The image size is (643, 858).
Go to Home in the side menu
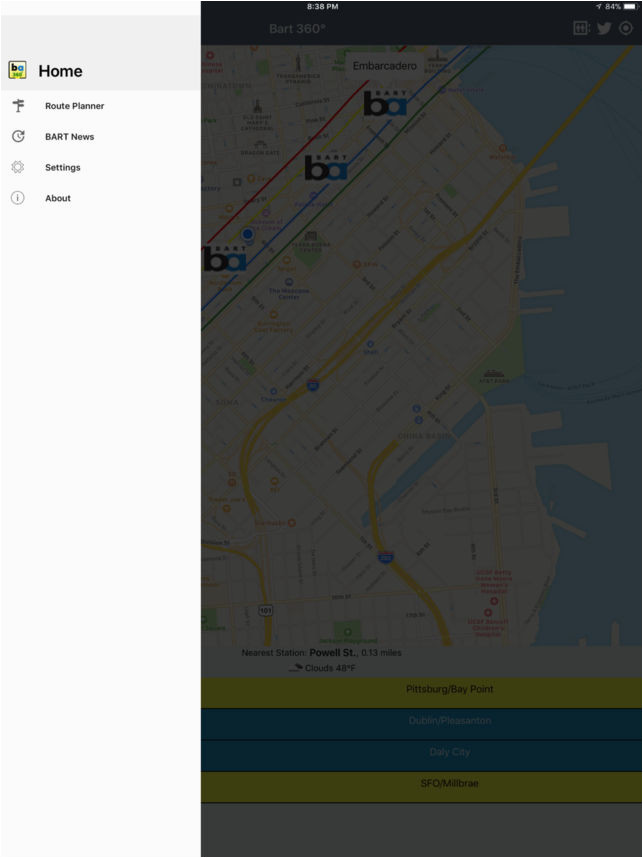click(100, 71)
